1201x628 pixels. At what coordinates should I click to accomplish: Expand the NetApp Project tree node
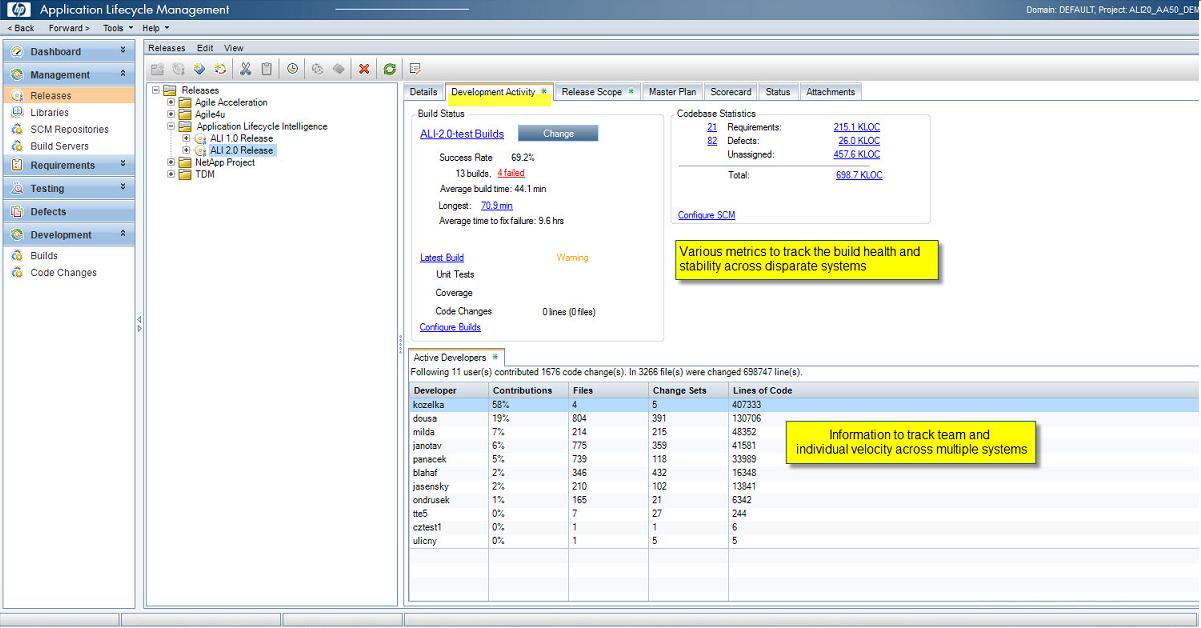(172, 163)
